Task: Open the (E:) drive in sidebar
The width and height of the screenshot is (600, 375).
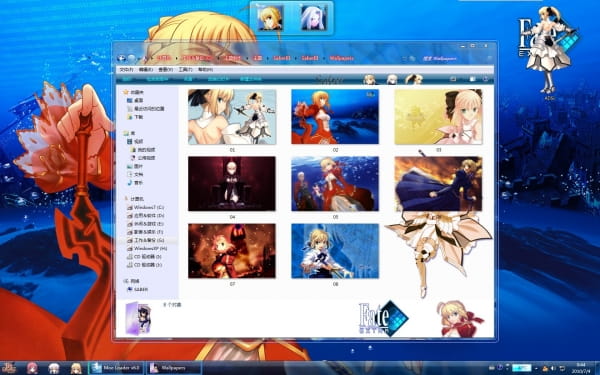Action: coord(145,224)
